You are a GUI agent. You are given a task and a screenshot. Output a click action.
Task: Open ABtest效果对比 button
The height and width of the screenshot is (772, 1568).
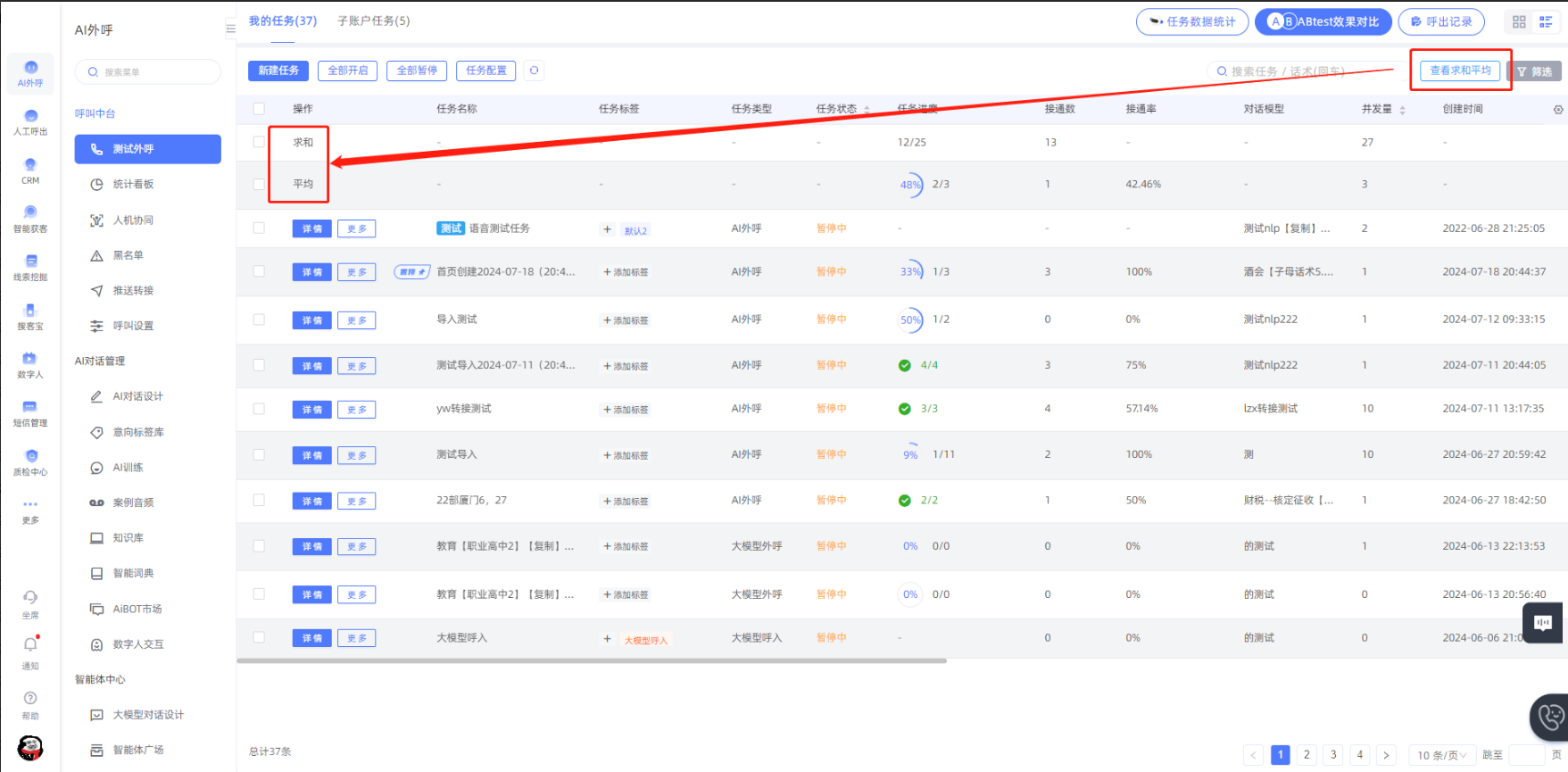click(1323, 21)
